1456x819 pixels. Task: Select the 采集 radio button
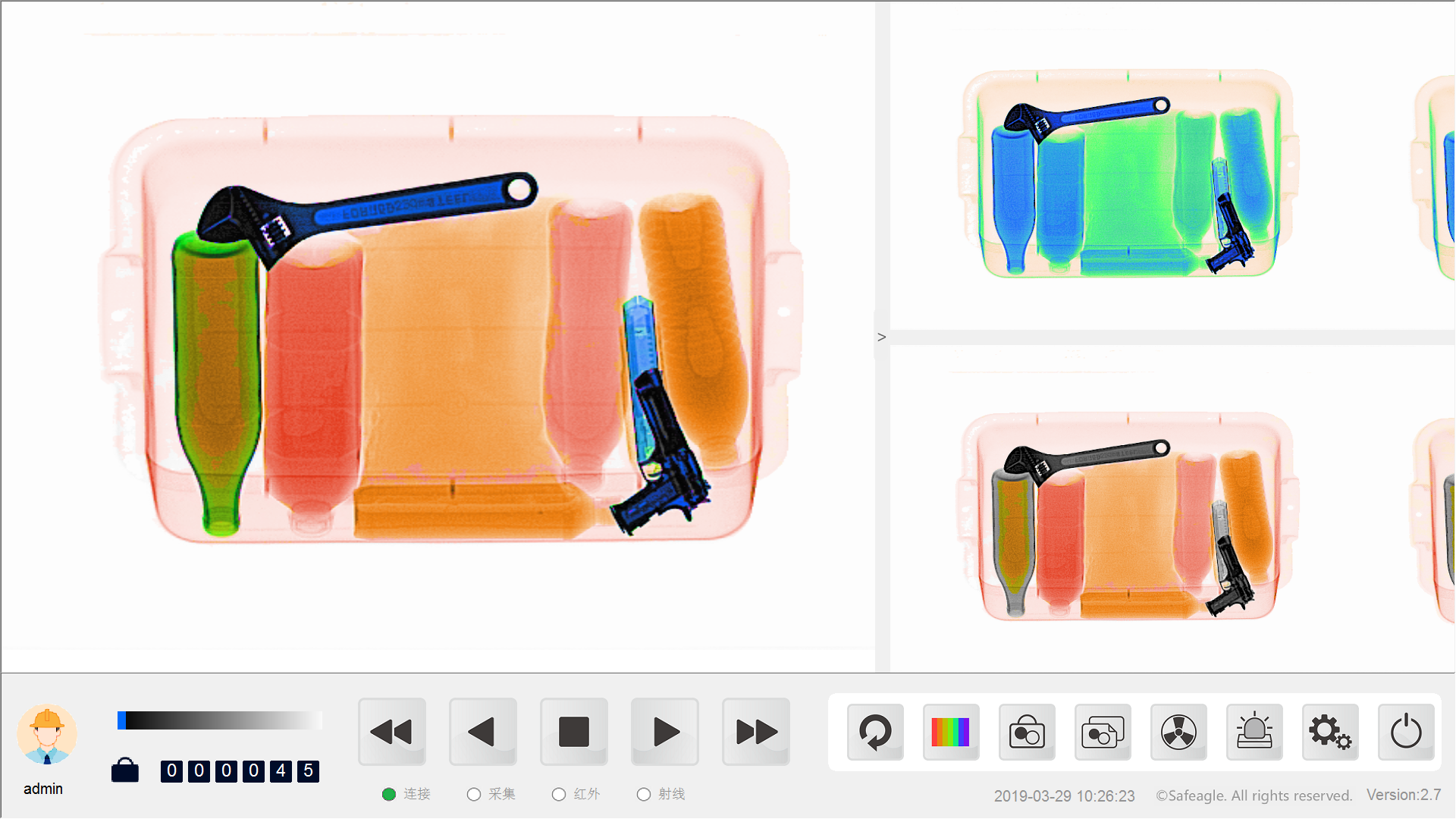pos(474,794)
